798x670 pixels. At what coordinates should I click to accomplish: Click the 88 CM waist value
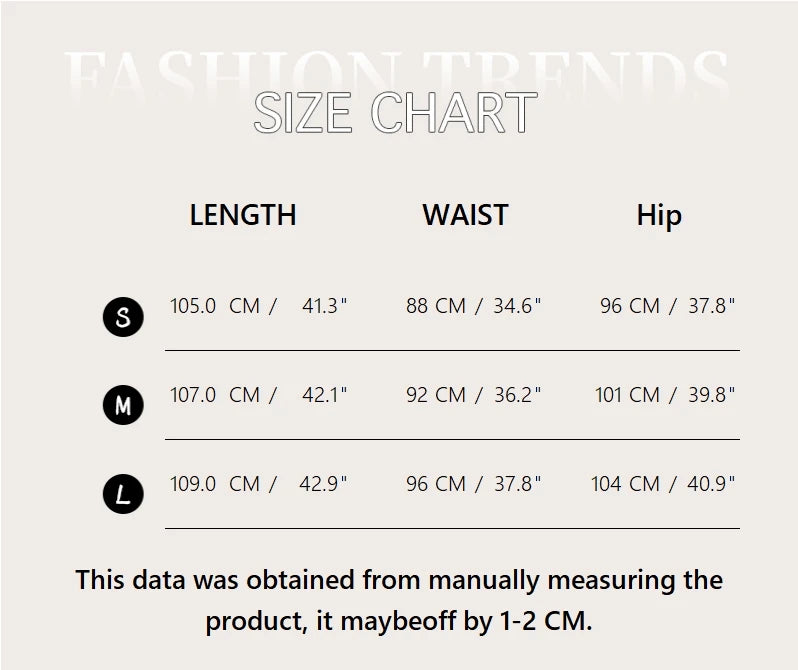click(x=436, y=306)
